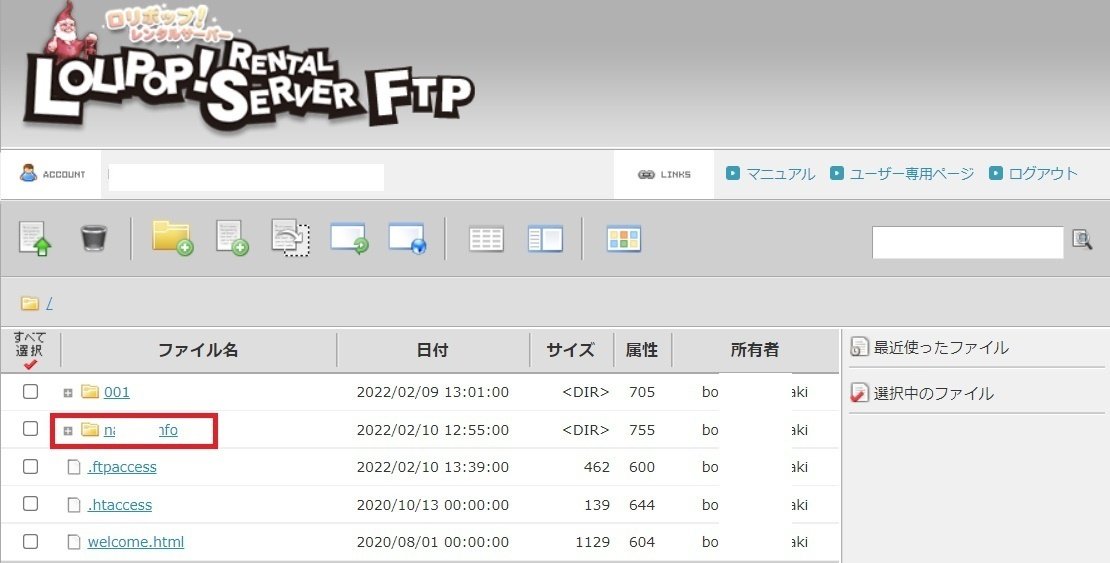
Task: Expand the folder dated 2022/02/10 12:55:00
Action: click(68, 431)
